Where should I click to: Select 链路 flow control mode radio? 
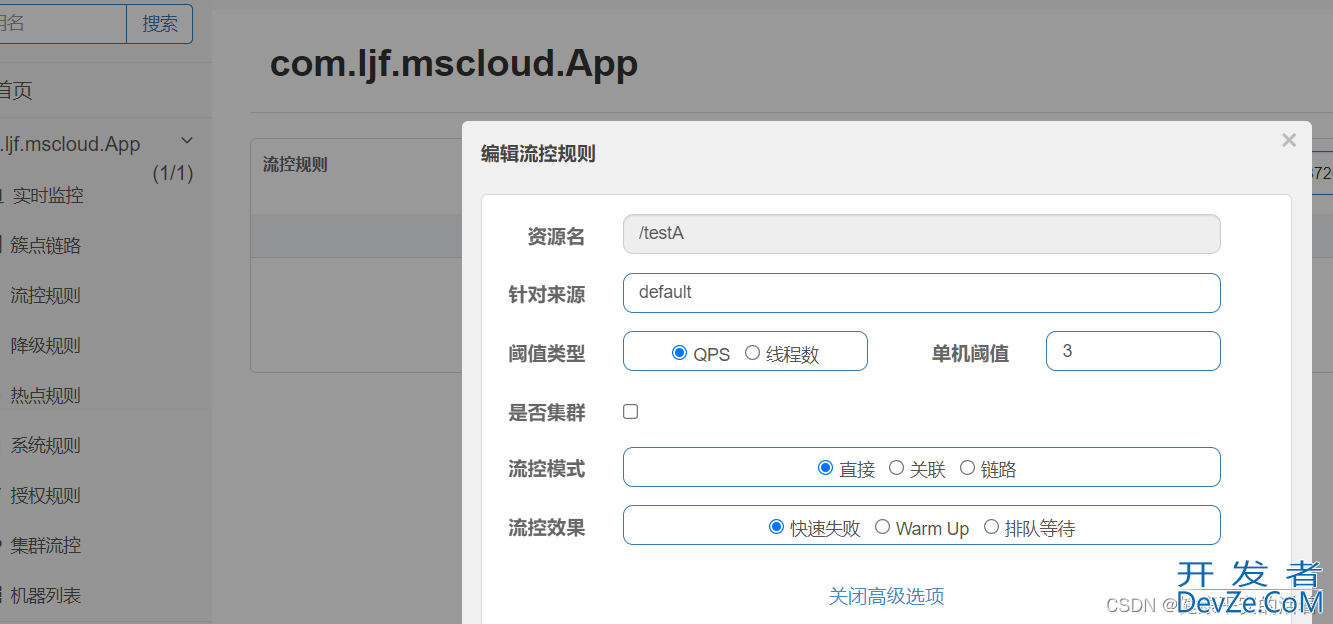point(967,468)
